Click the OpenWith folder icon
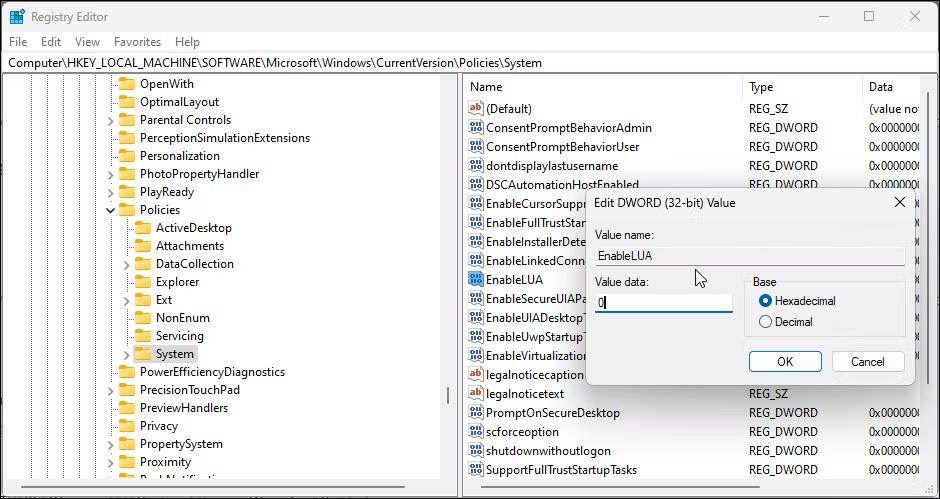Viewport: 940px width, 499px height. click(x=126, y=84)
